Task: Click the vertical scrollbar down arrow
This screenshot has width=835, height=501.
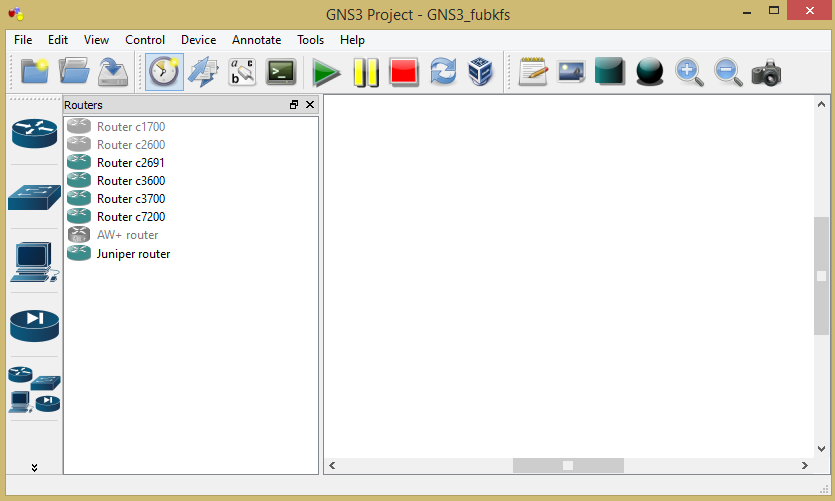Action: pos(821,449)
